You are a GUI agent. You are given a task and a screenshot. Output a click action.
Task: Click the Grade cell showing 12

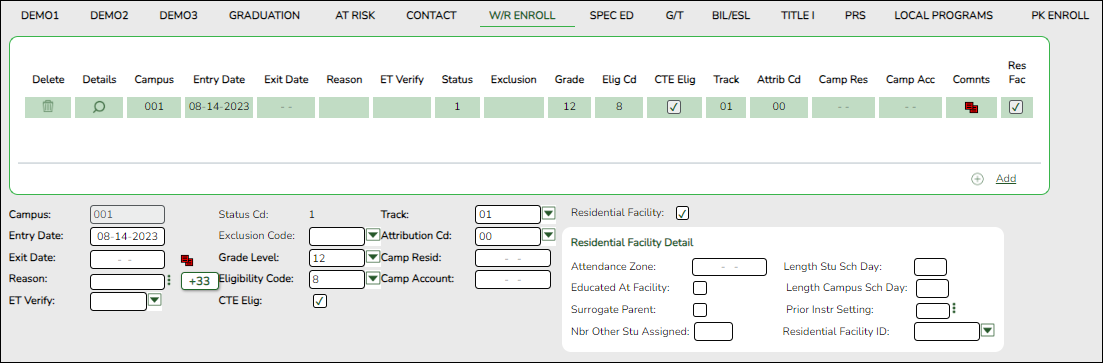click(569, 107)
